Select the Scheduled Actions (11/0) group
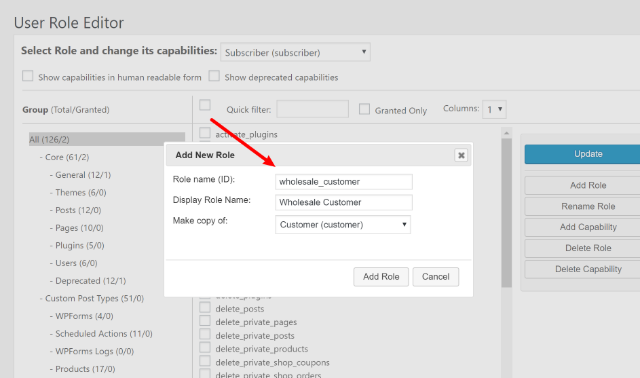 pyautogui.click(x=104, y=334)
